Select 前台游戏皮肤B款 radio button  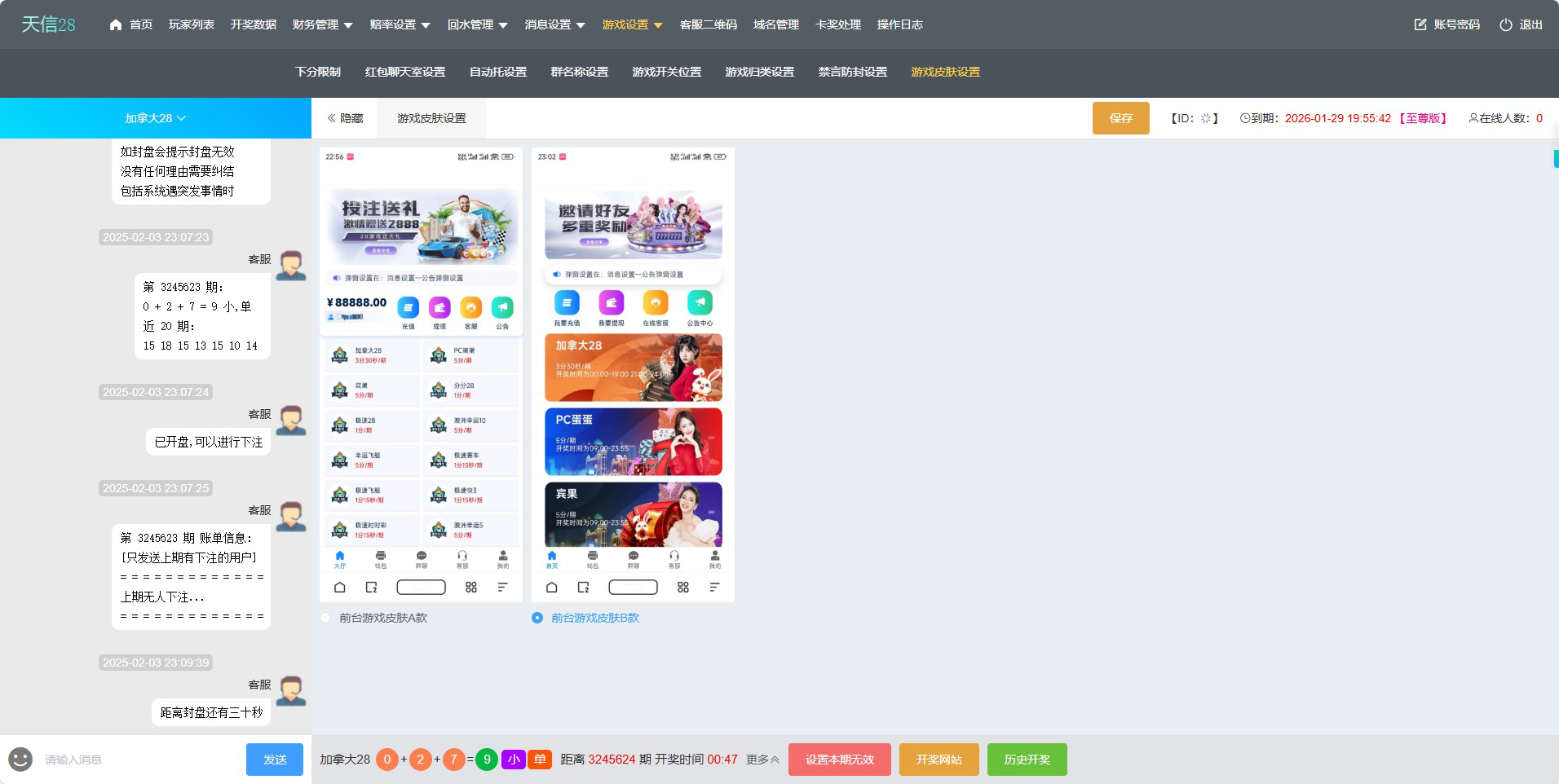(537, 618)
